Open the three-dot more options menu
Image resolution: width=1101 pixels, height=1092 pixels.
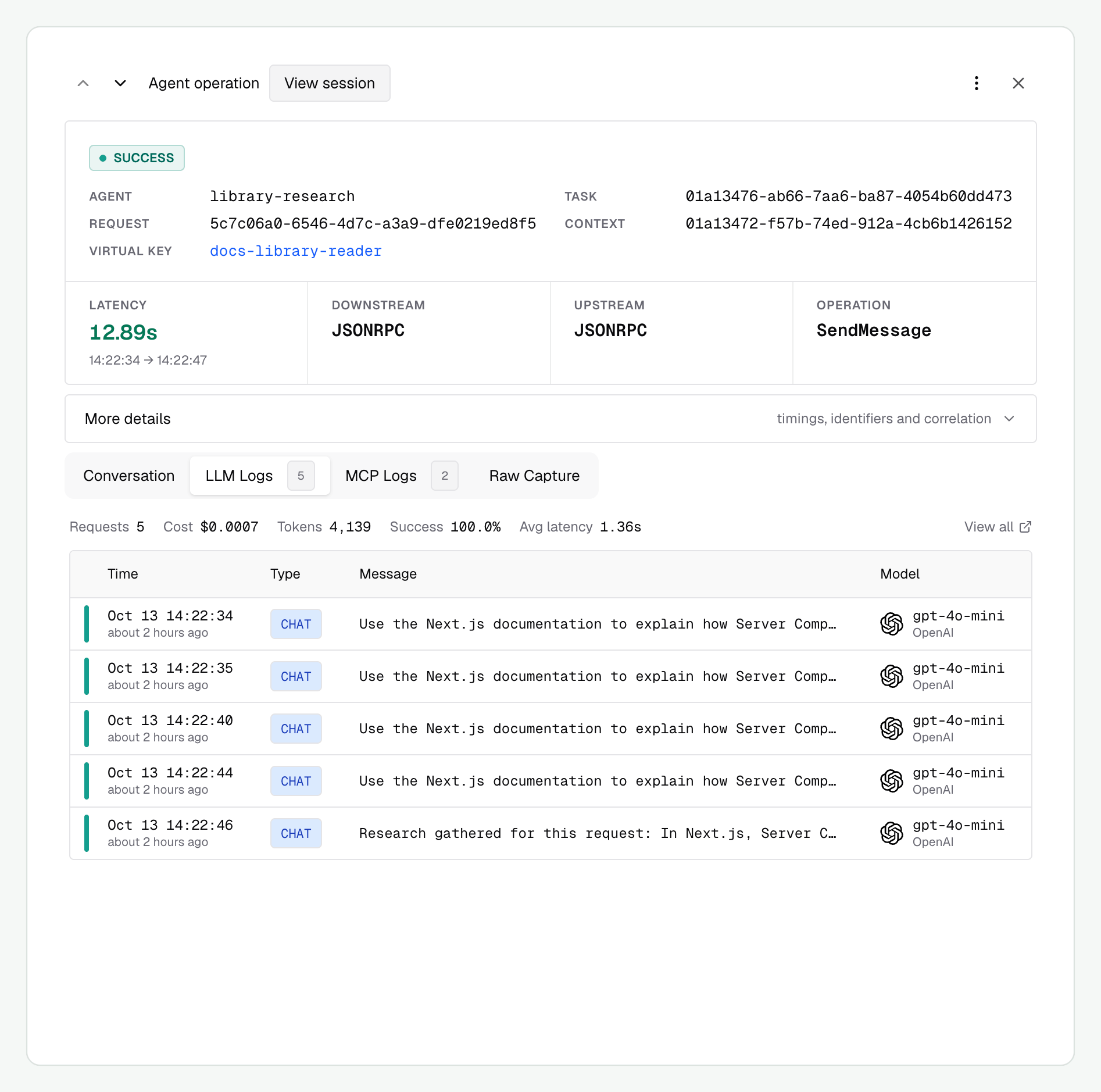(977, 83)
